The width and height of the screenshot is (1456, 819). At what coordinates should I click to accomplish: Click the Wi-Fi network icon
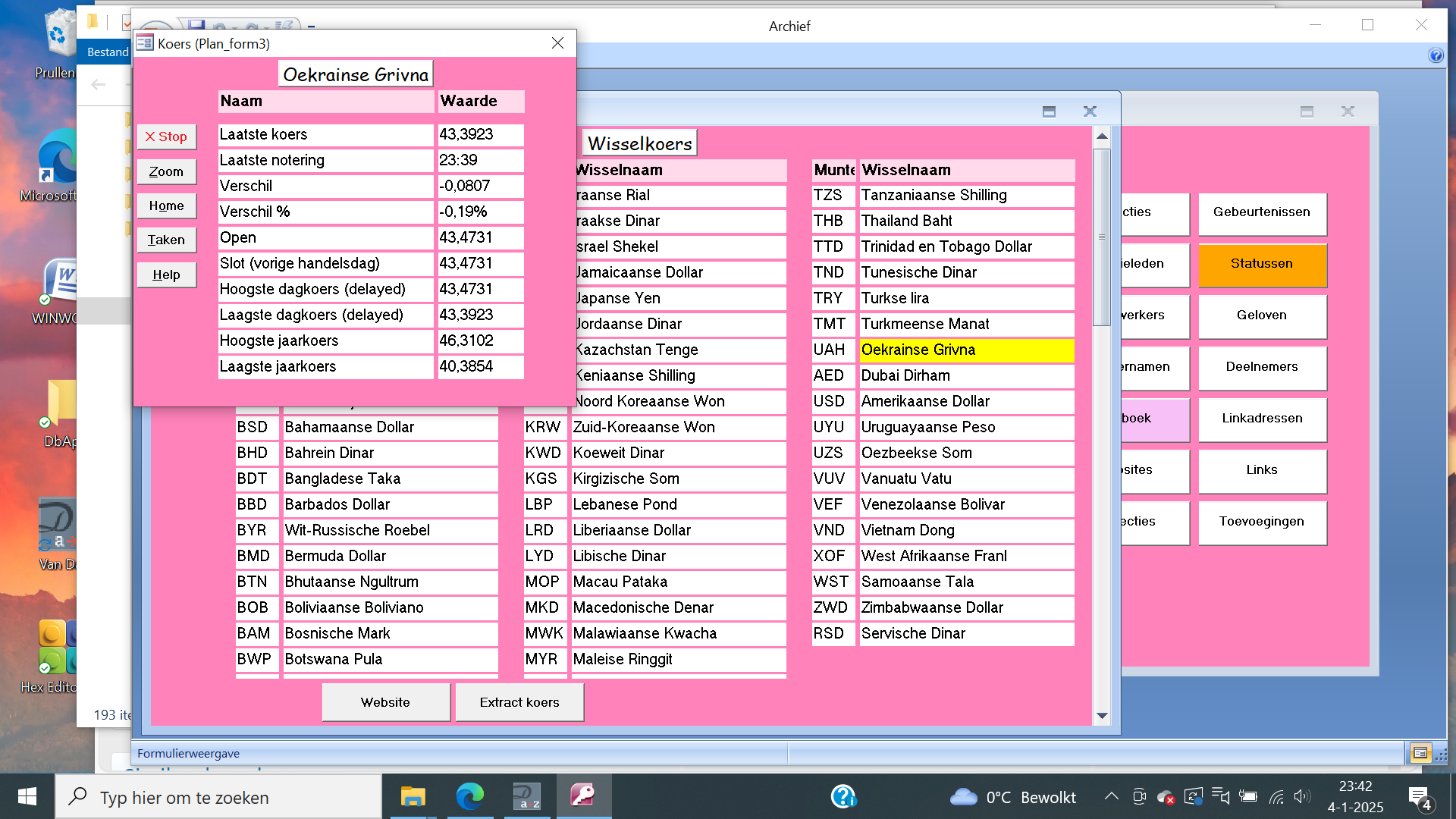(x=1277, y=796)
